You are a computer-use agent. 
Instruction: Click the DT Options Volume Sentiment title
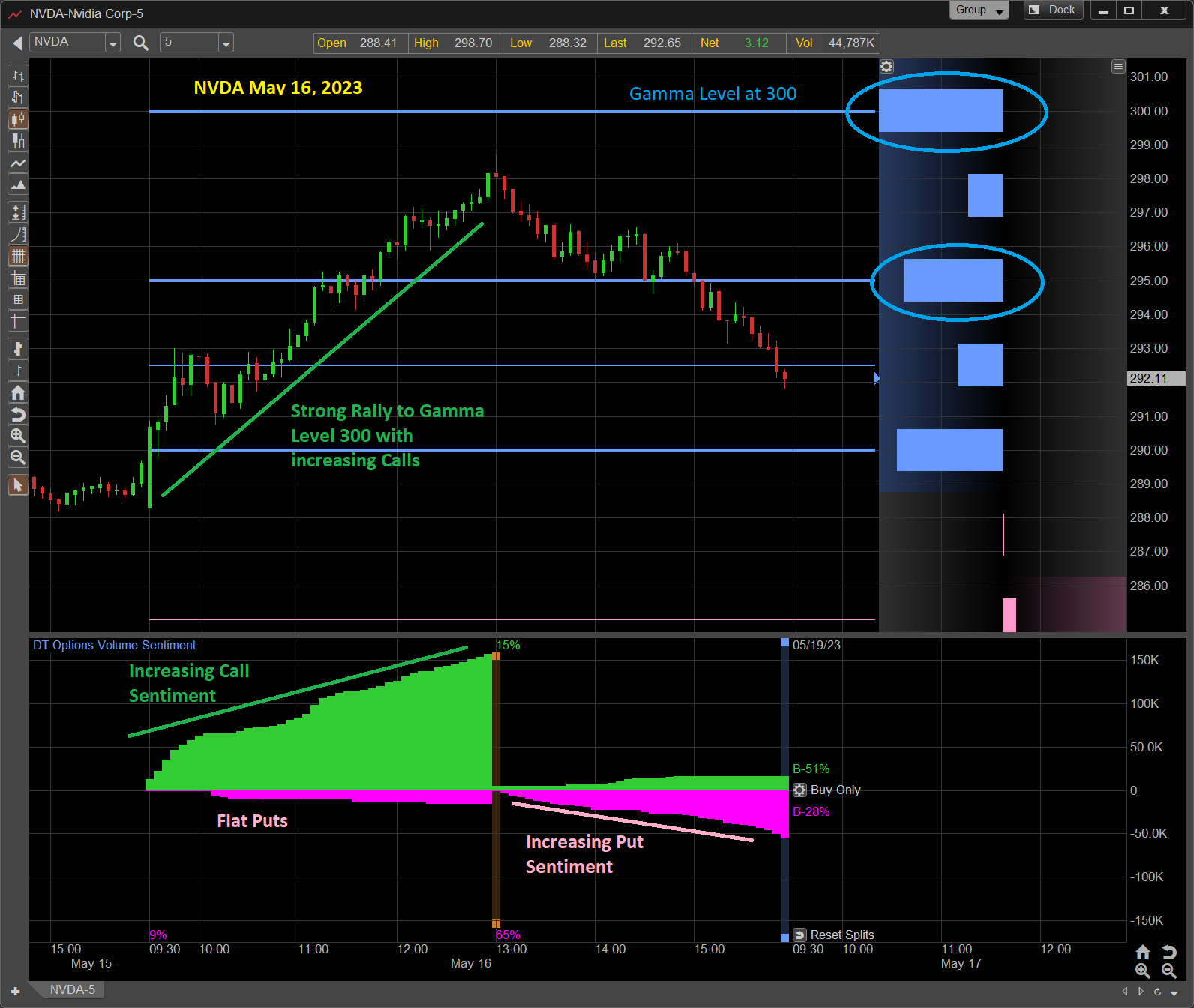[x=114, y=645]
